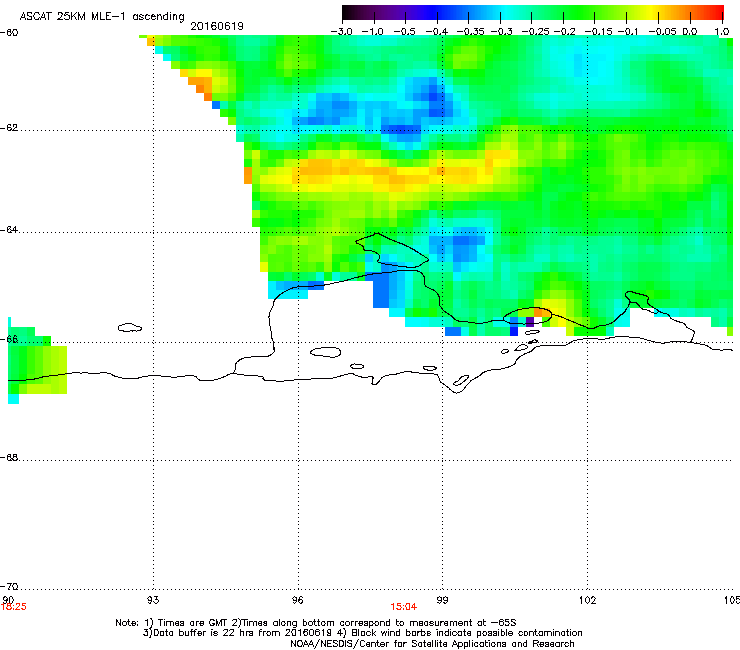Click the note line starting 'Data buffer is 22 hrs'
This screenshot has width=740, height=650.
[x=362, y=633]
